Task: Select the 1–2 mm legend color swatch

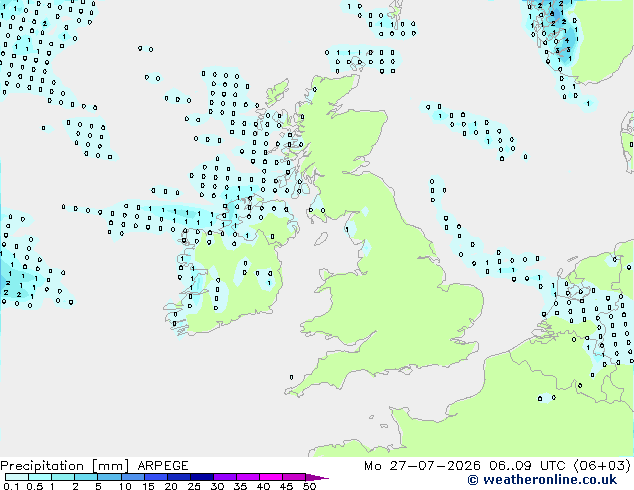Action: pyautogui.click(x=63, y=477)
